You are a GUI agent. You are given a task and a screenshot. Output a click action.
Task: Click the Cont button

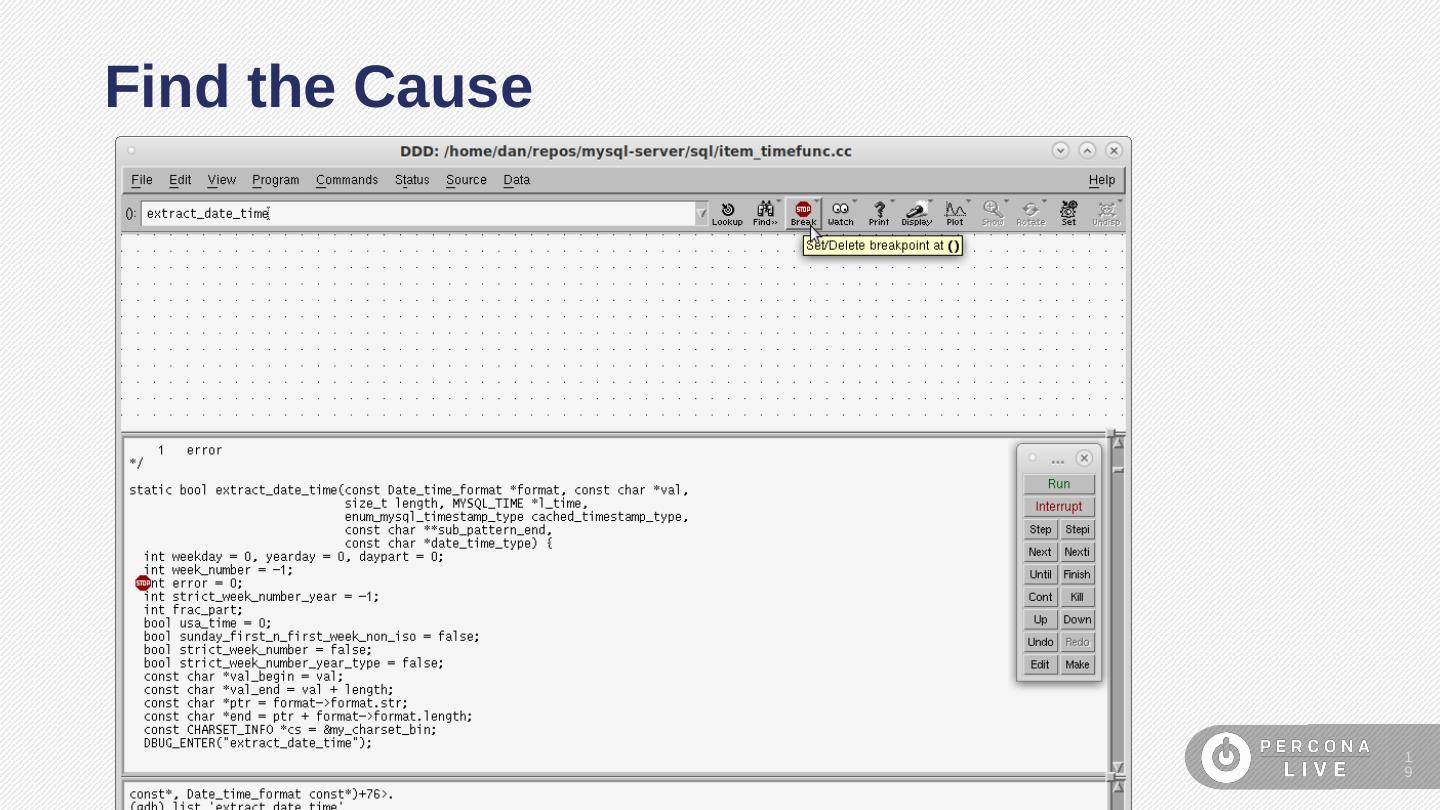pyautogui.click(x=1040, y=597)
